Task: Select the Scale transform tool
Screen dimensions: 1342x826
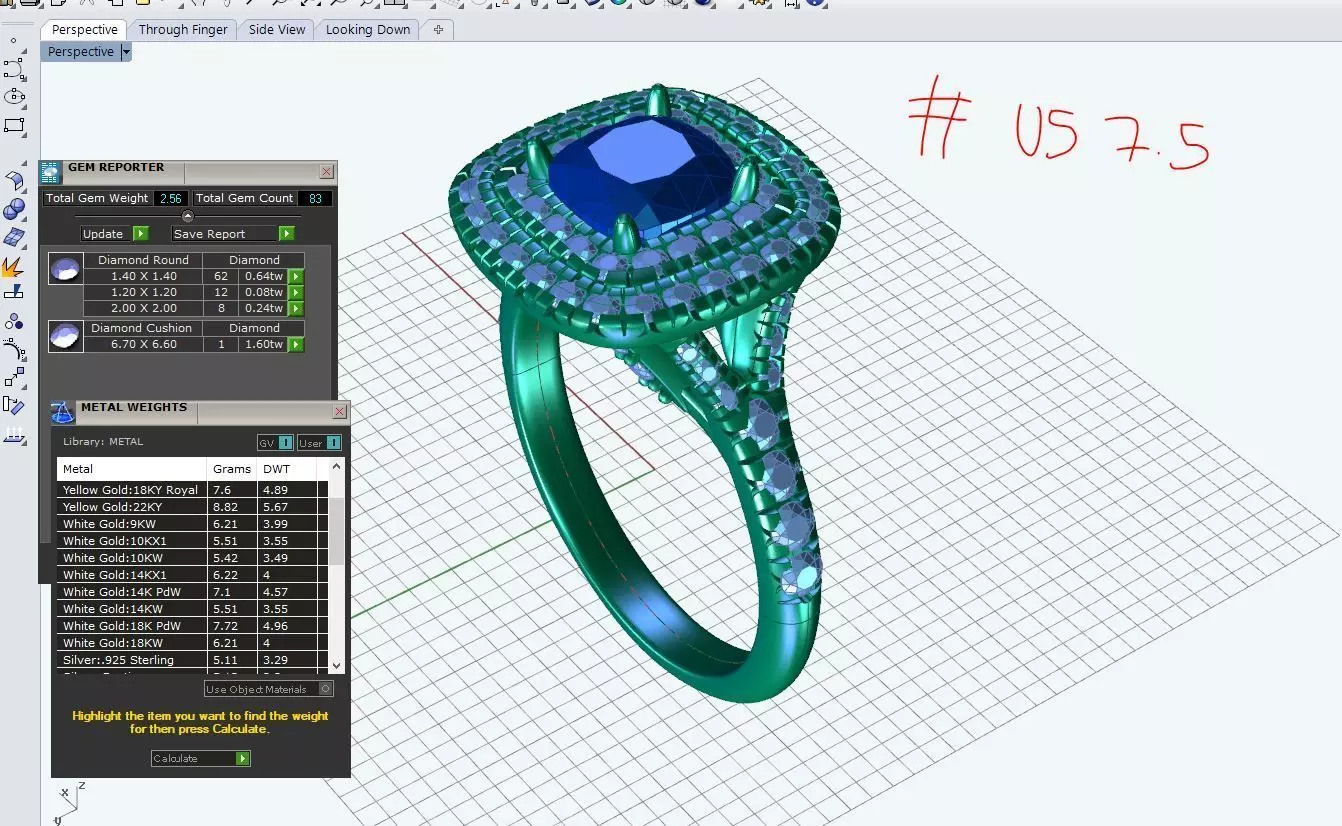Action: (14, 377)
